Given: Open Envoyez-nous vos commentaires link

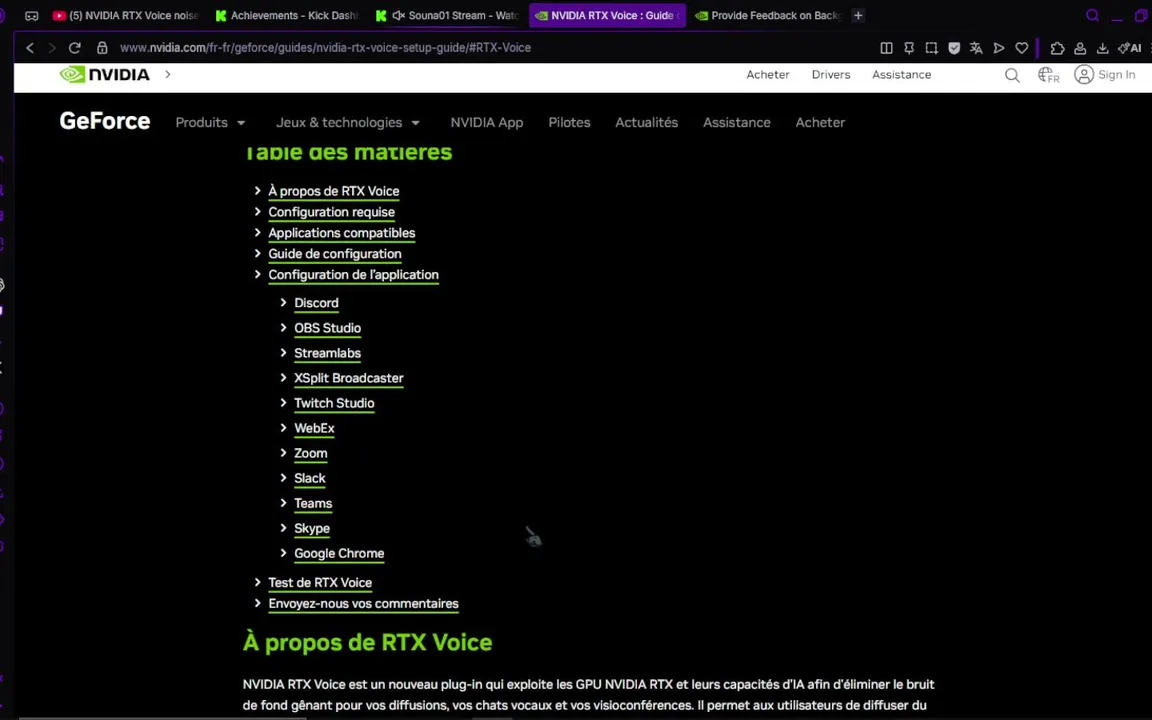Looking at the screenshot, I should (363, 604).
